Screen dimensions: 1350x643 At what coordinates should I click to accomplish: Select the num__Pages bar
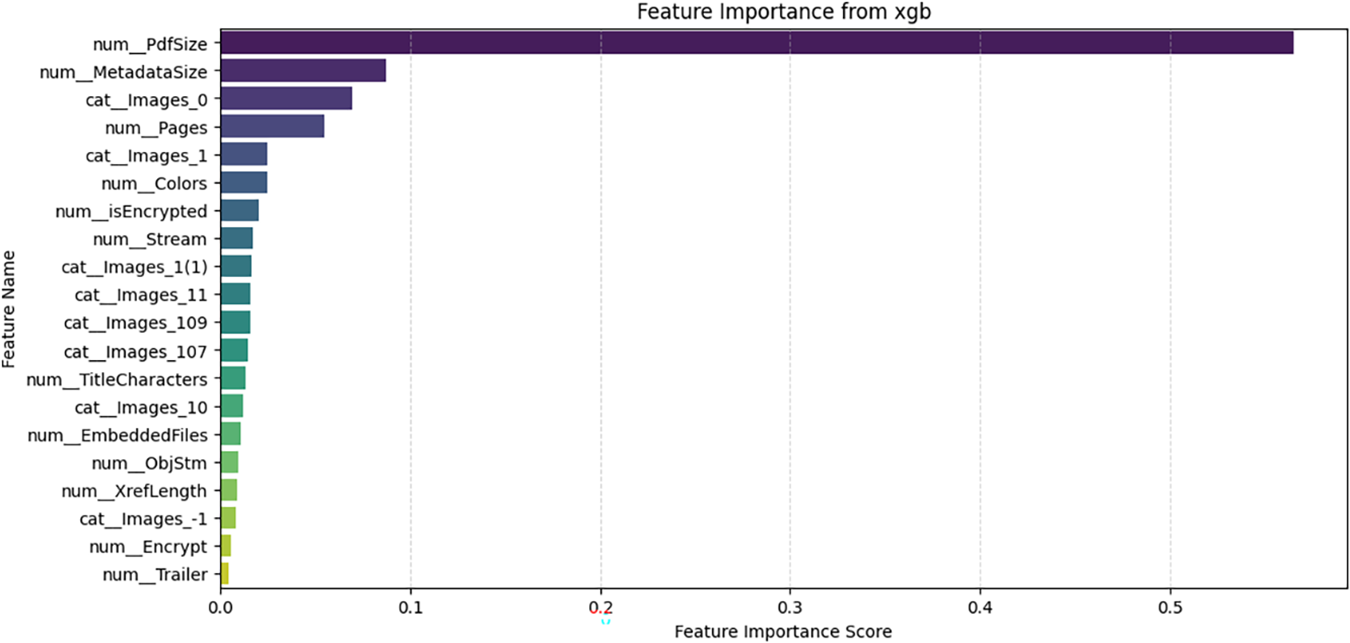272,127
